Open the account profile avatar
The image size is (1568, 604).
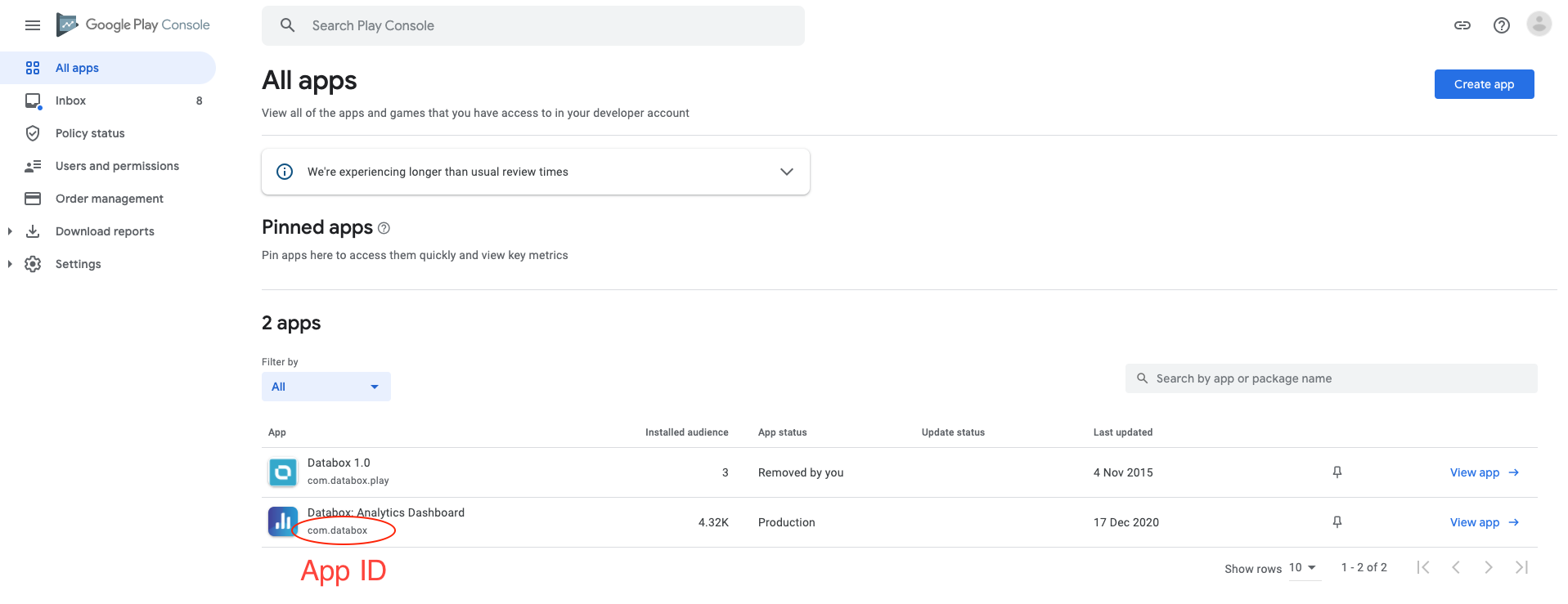pos(1539,25)
